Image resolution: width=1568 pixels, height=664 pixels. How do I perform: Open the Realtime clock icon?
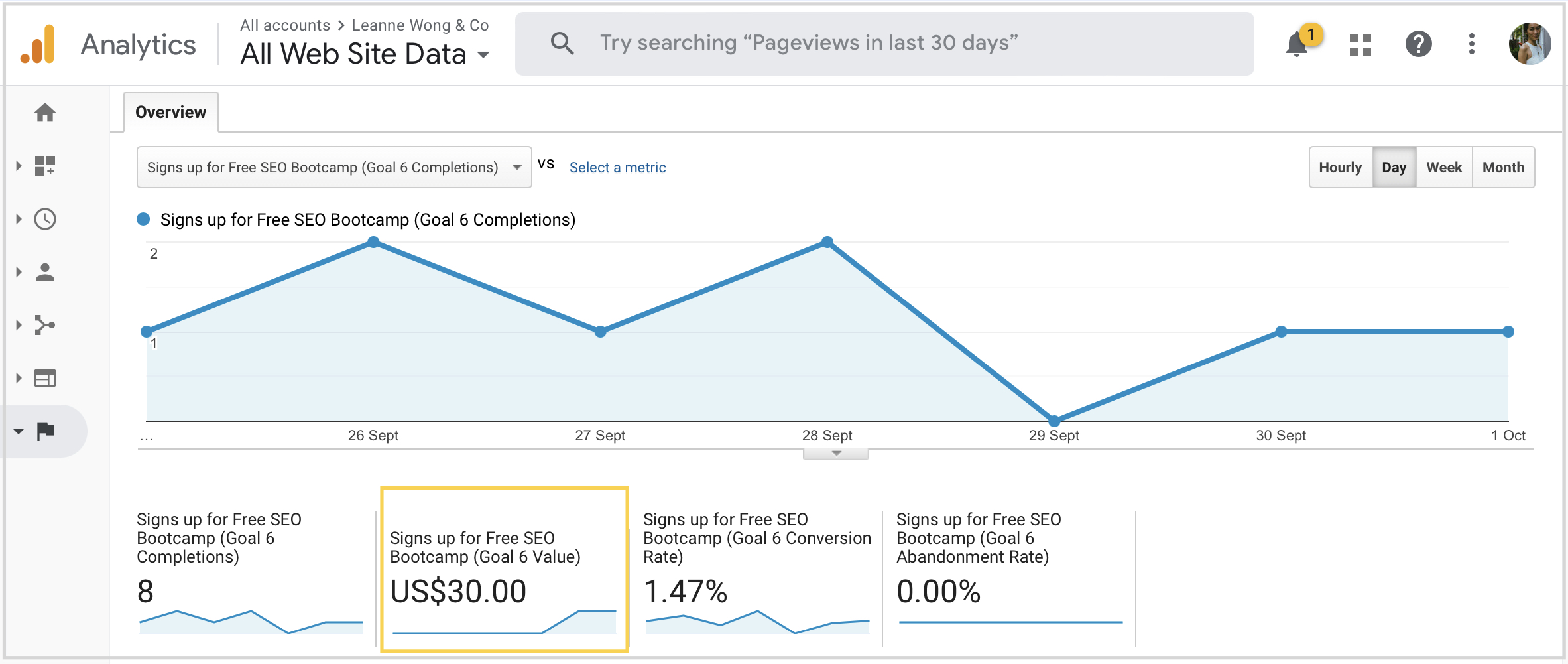click(44, 219)
